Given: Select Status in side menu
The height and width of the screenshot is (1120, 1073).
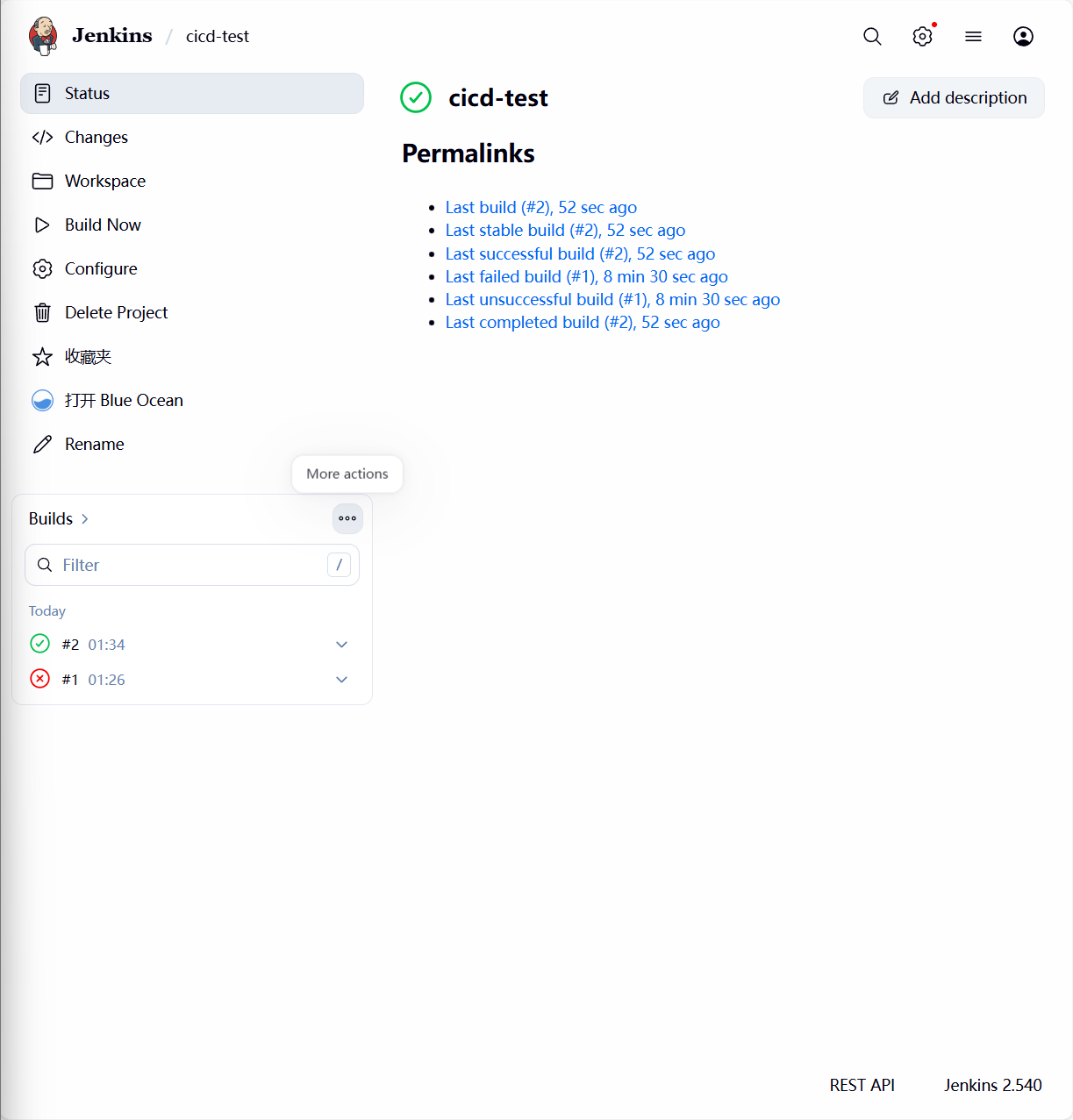Looking at the screenshot, I should pyautogui.click(x=192, y=93).
